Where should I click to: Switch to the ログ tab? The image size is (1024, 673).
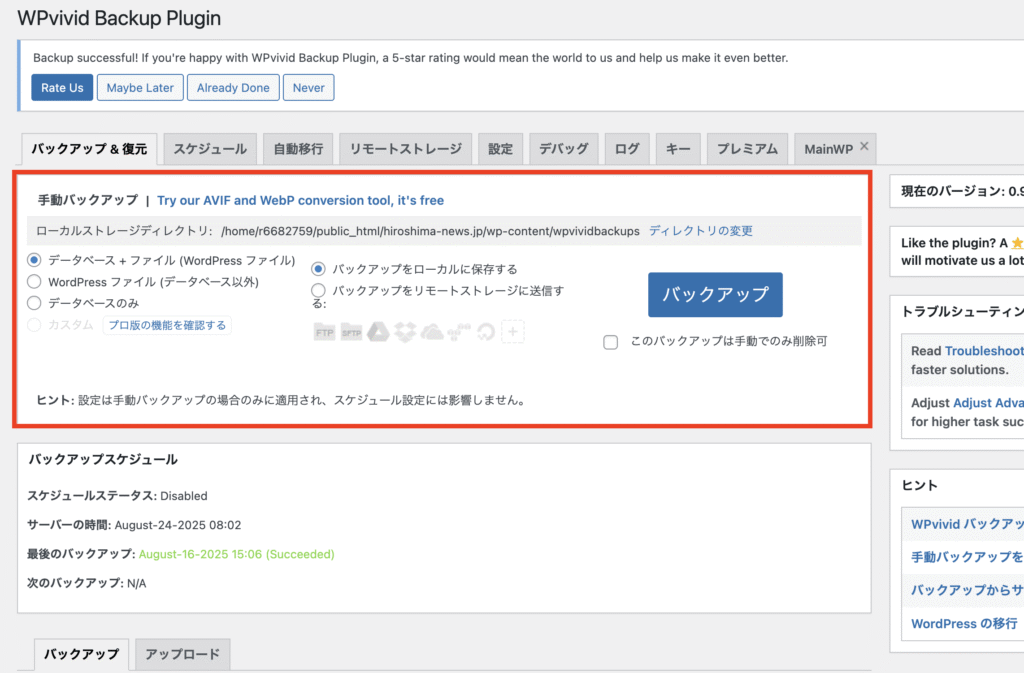[x=627, y=149]
